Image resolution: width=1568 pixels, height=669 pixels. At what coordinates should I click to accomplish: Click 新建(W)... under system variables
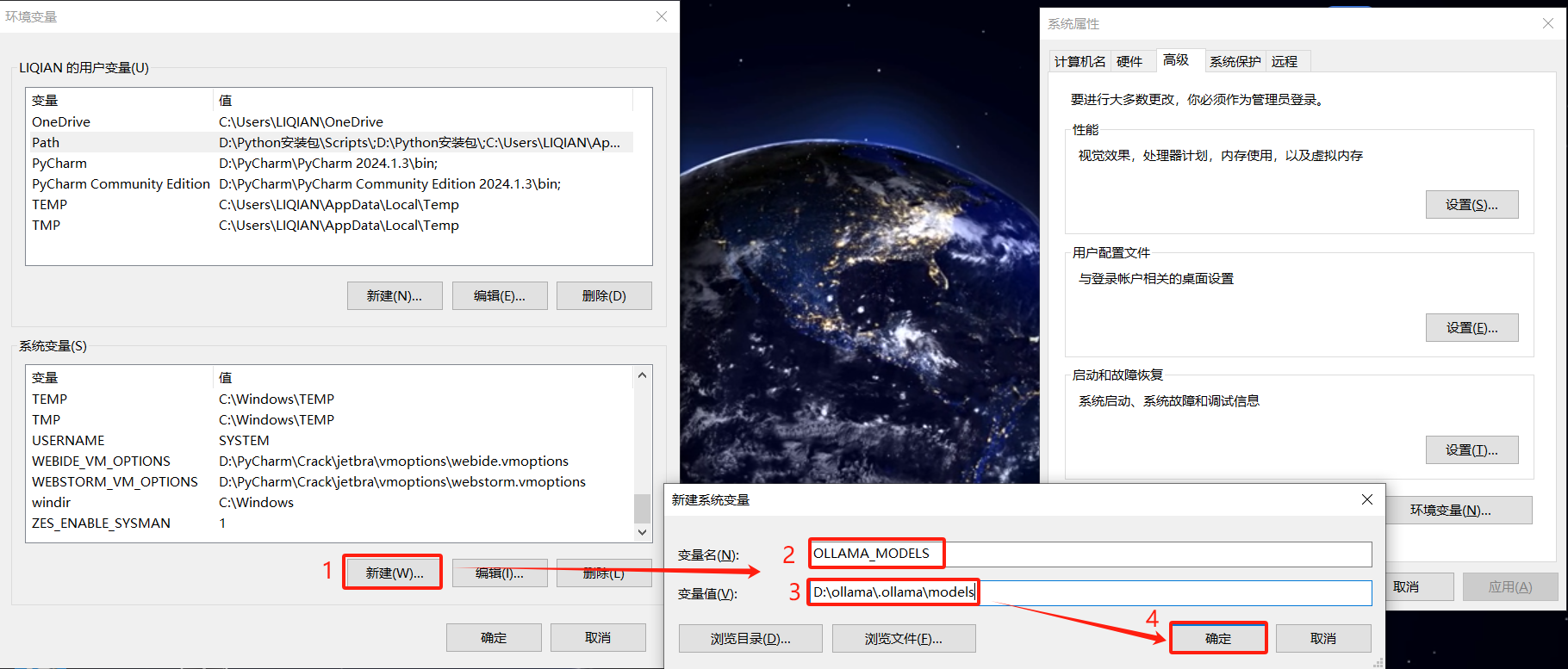[x=395, y=573]
